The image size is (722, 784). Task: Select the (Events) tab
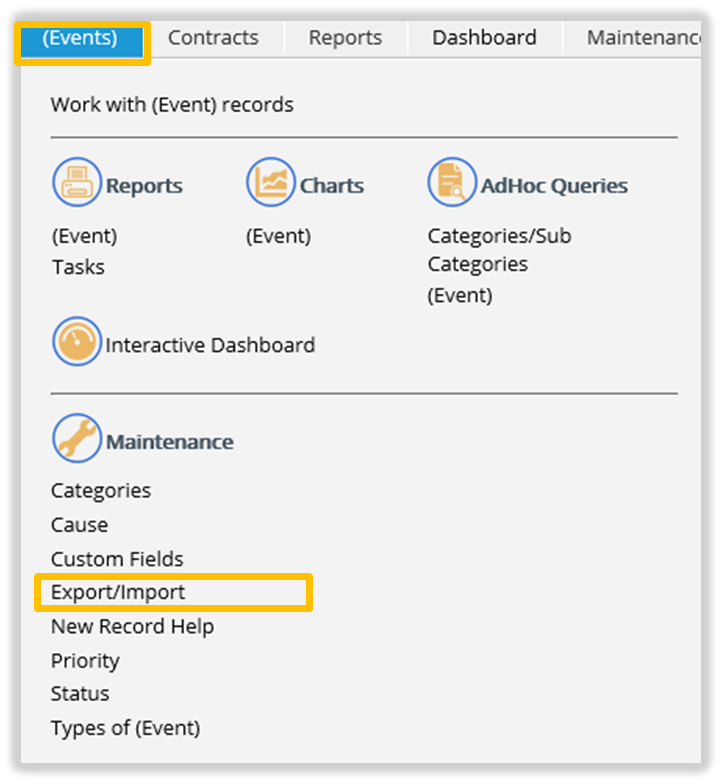click(x=80, y=39)
